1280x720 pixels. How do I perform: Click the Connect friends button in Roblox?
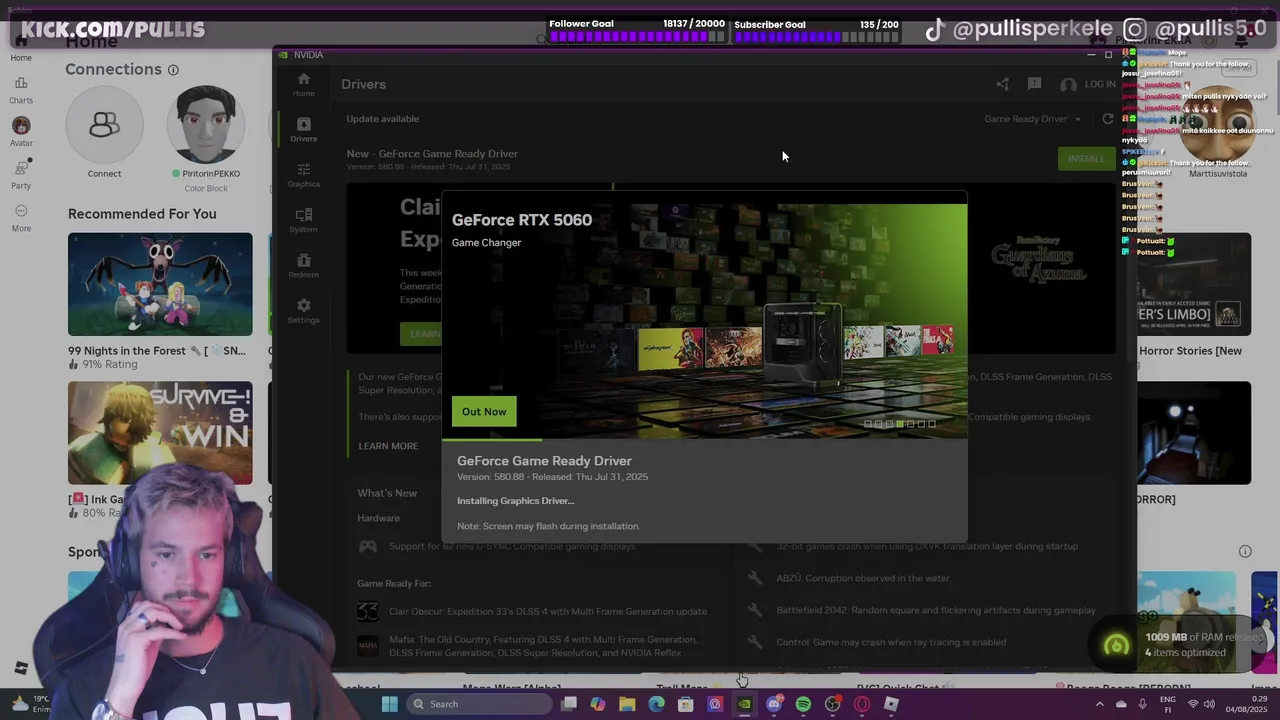click(104, 125)
